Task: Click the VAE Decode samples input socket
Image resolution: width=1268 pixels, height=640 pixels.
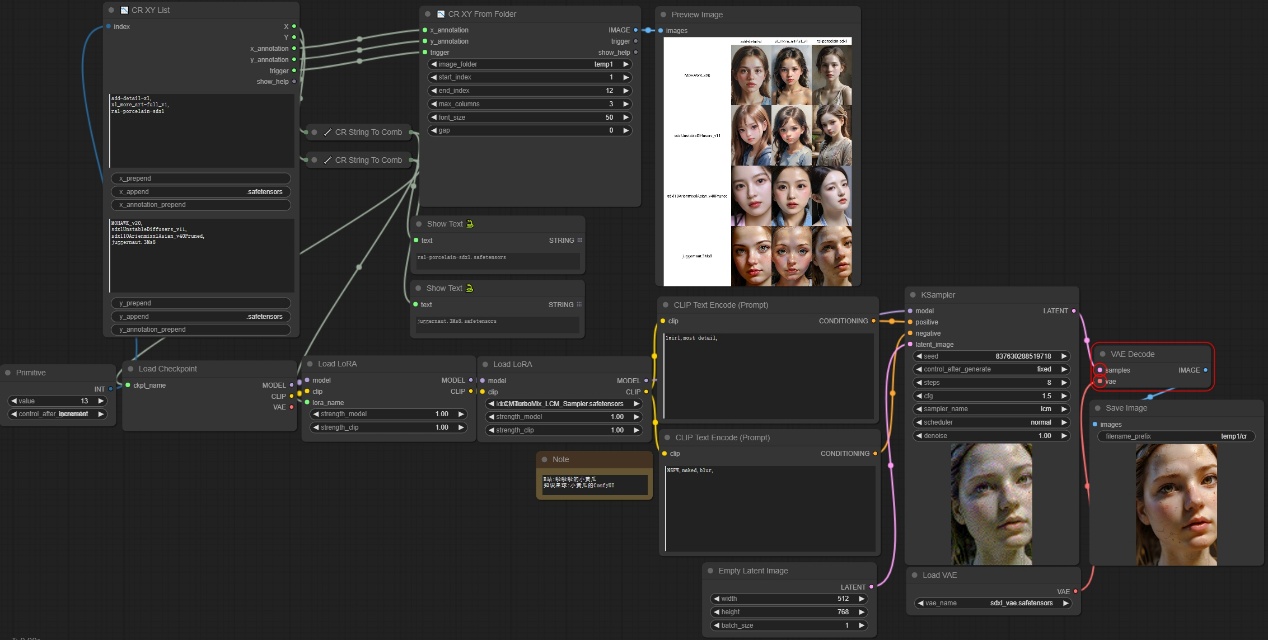Action: point(1100,370)
